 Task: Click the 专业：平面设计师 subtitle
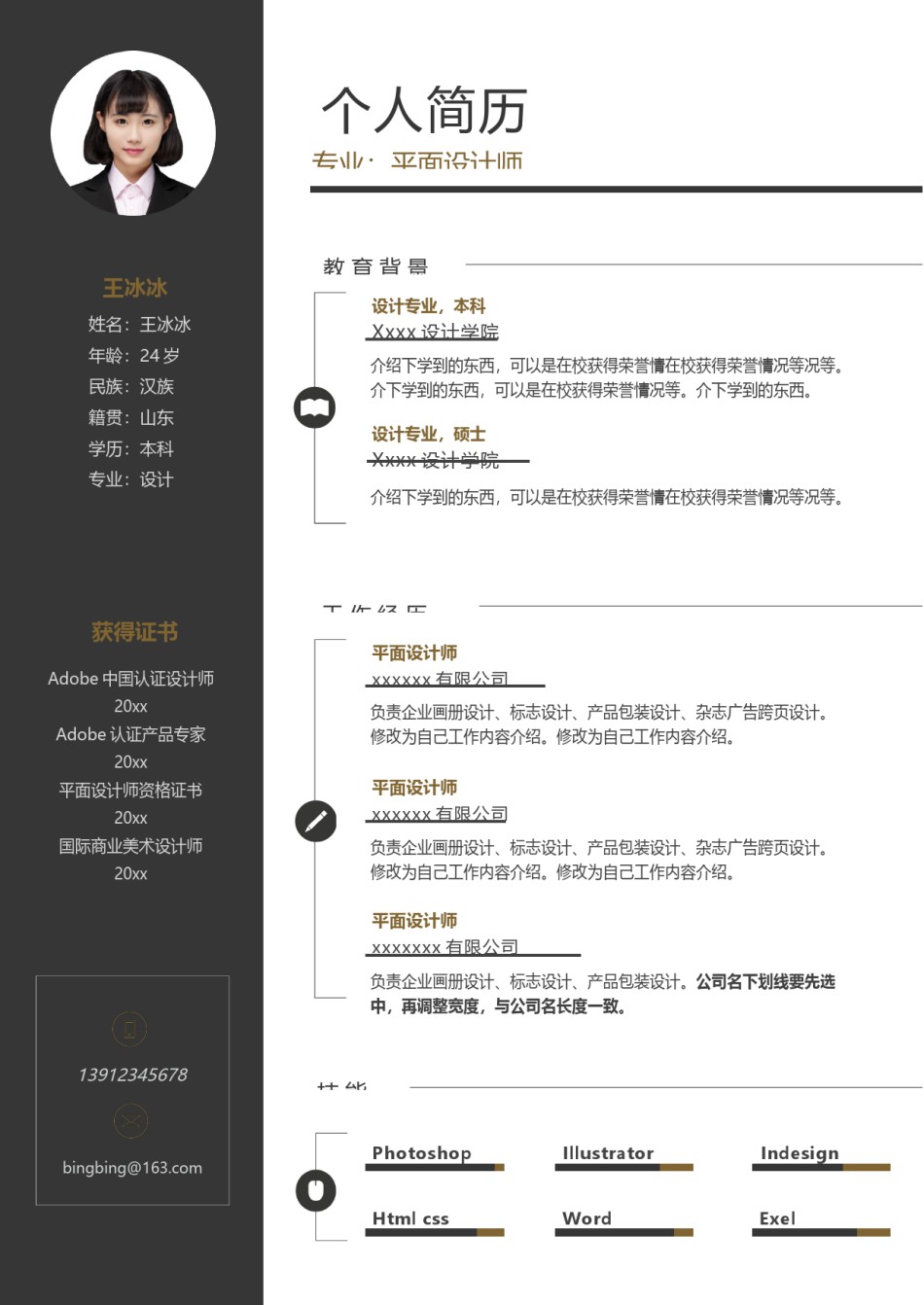418,160
